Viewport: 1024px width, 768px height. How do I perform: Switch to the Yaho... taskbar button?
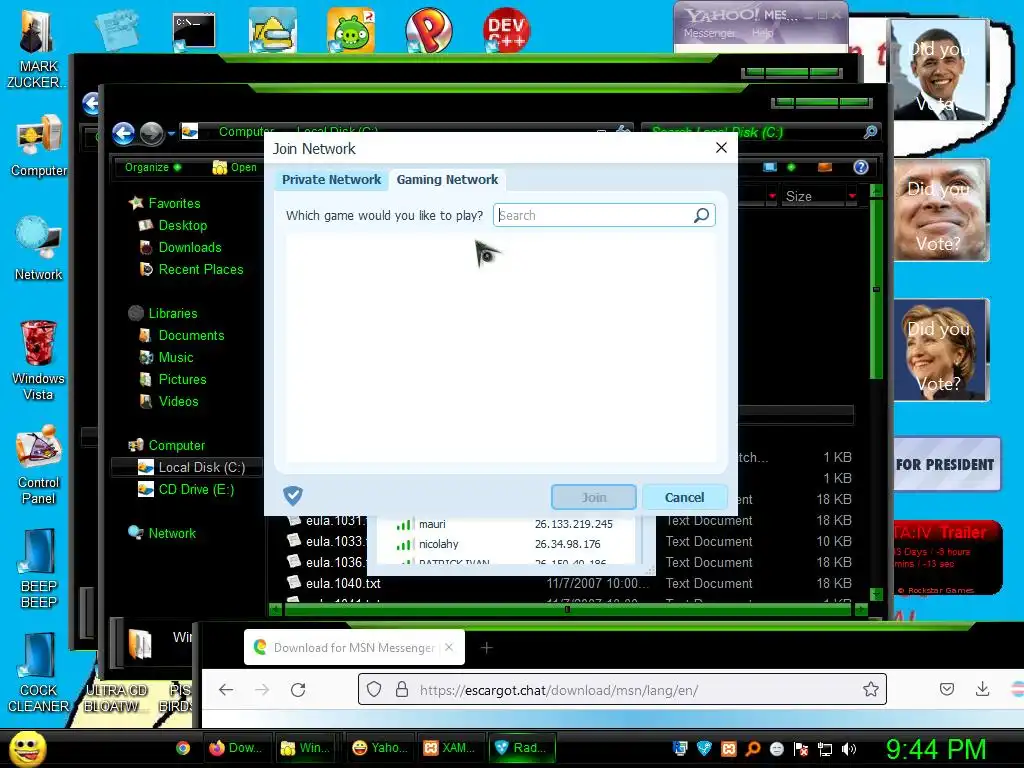[x=379, y=748]
